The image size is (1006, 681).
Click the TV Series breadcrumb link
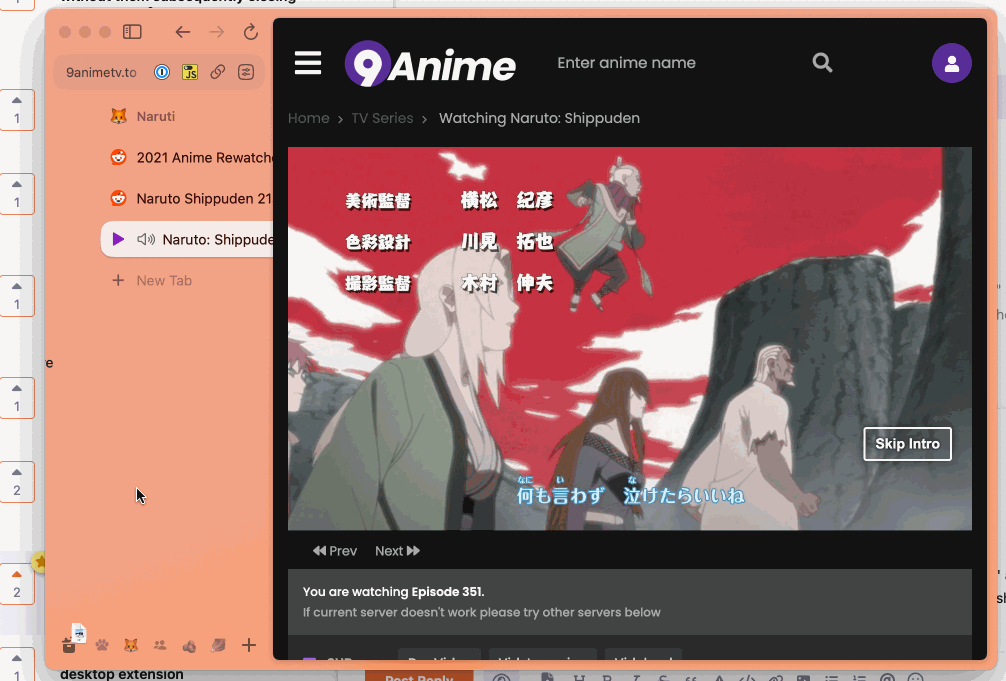click(382, 118)
